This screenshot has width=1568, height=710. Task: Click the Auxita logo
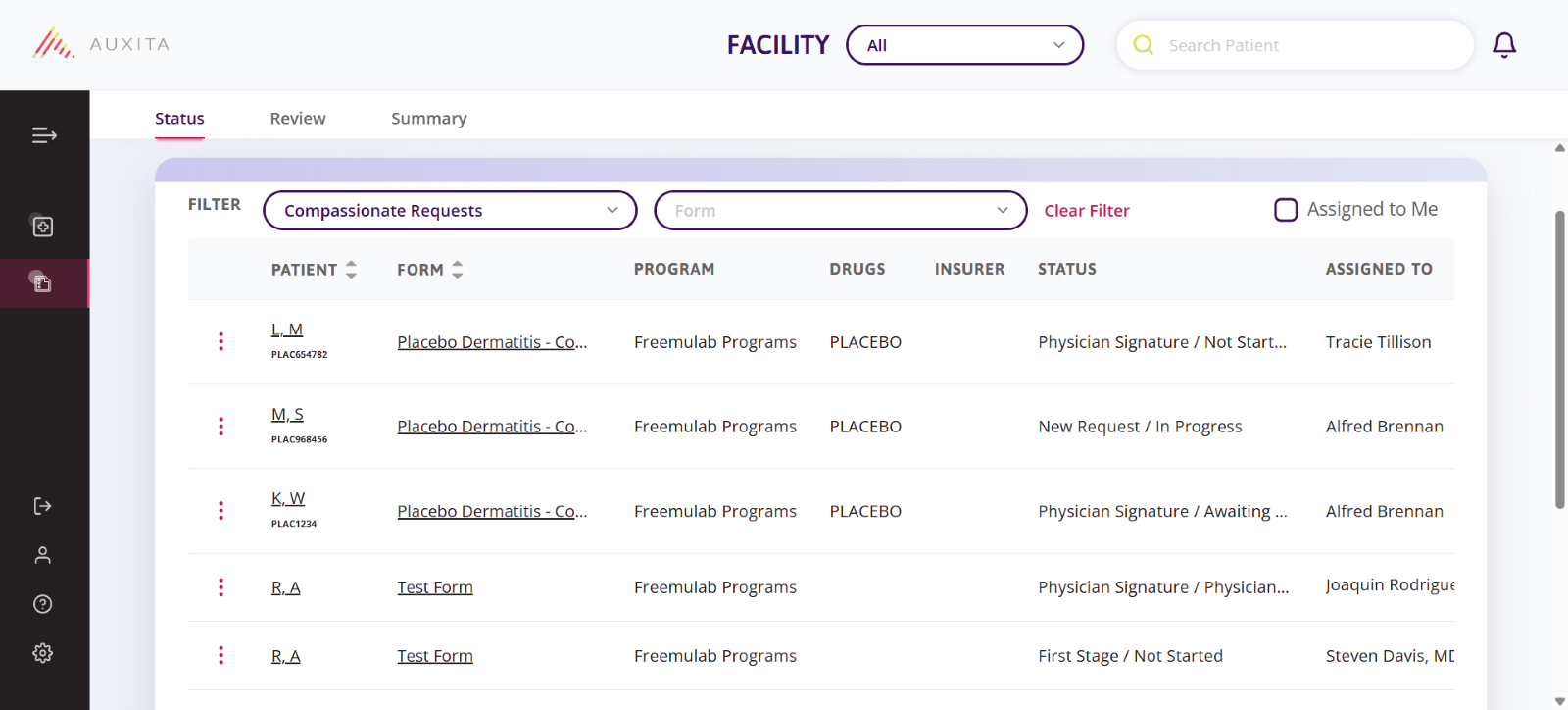click(x=101, y=44)
